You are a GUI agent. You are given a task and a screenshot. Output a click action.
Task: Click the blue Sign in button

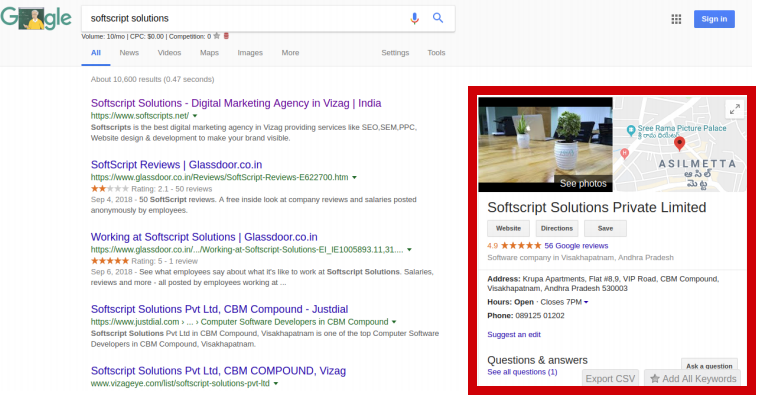click(715, 19)
